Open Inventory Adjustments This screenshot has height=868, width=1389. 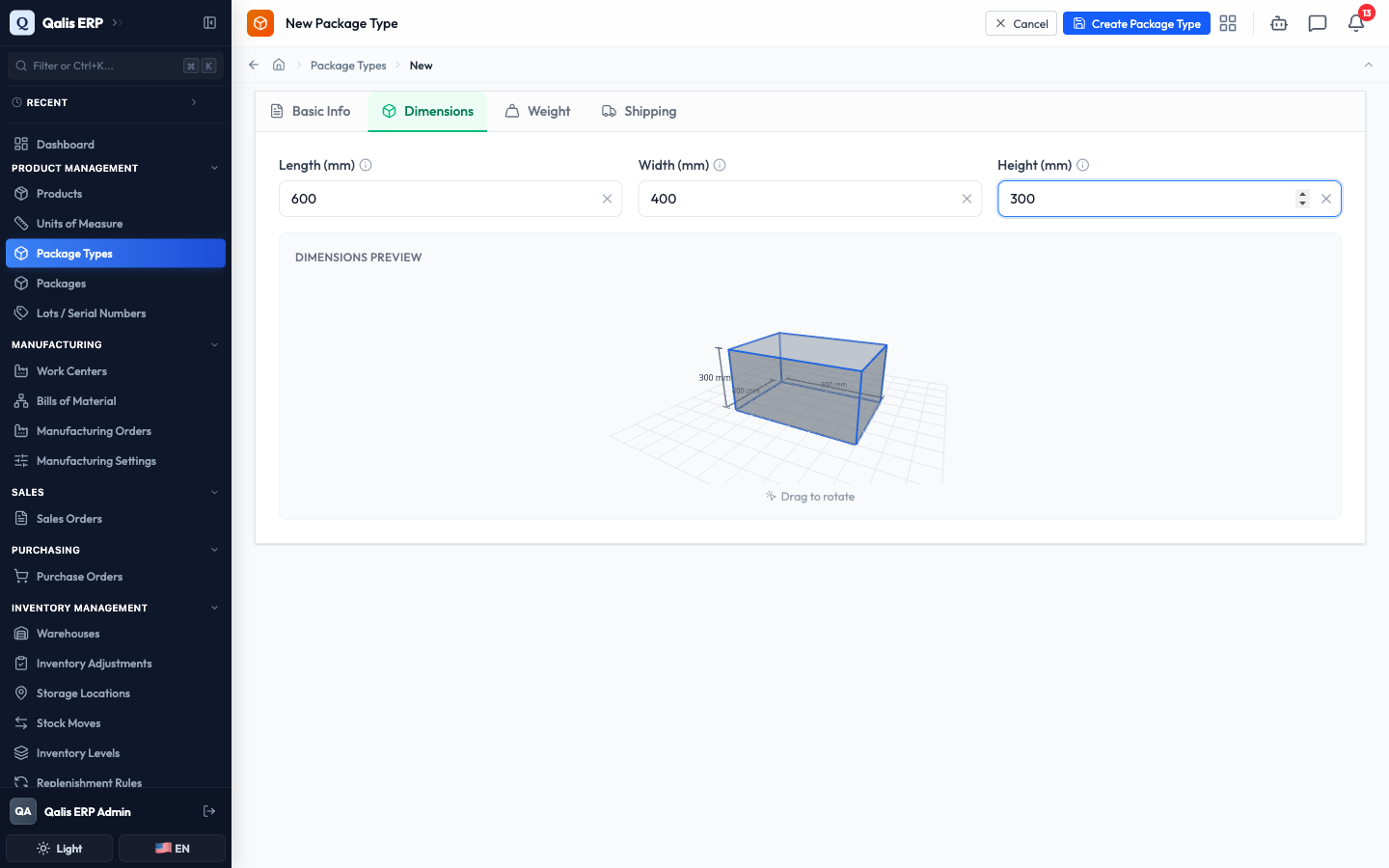(x=116, y=664)
